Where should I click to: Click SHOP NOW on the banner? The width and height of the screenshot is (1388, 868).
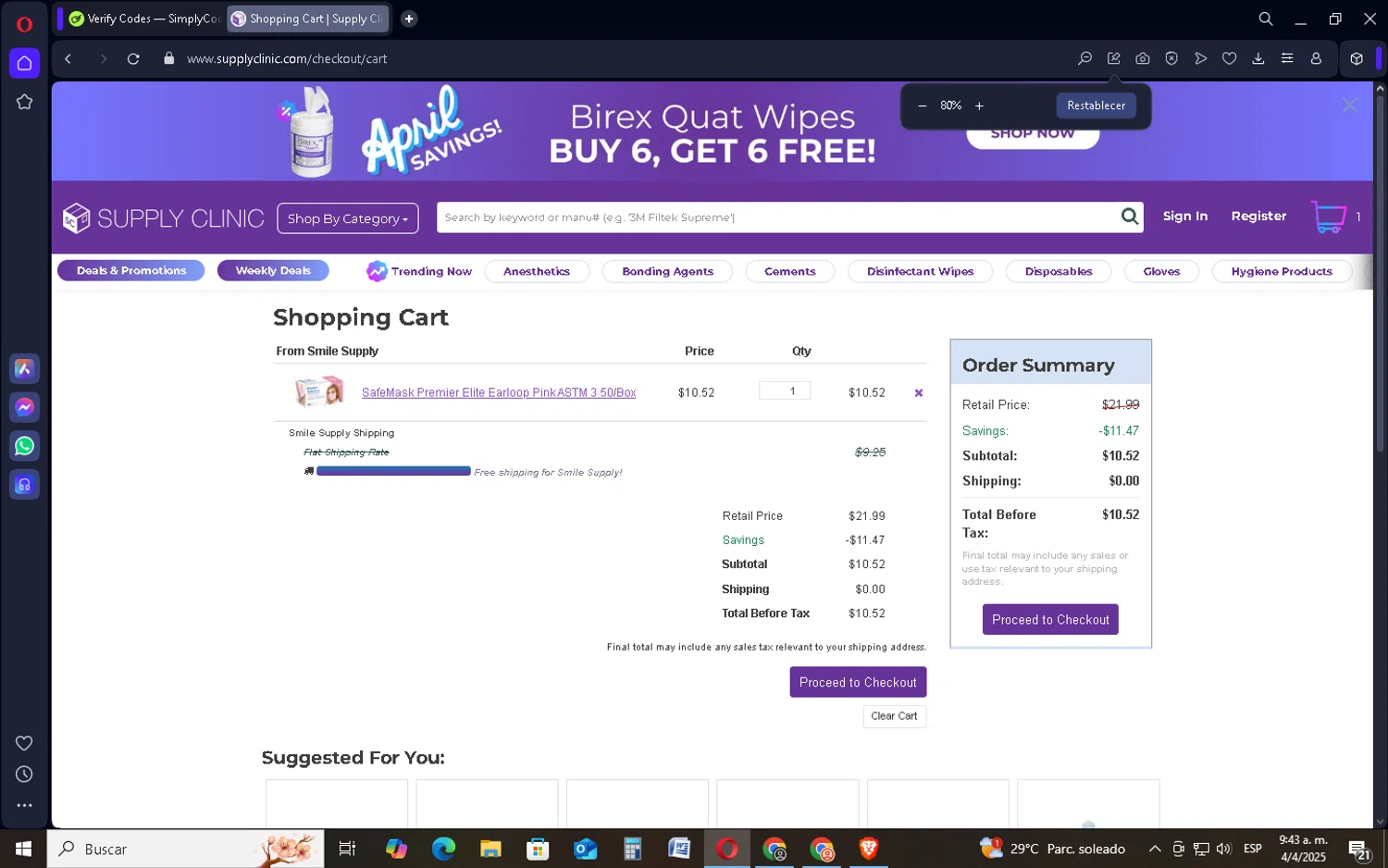[x=1033, y=135]
